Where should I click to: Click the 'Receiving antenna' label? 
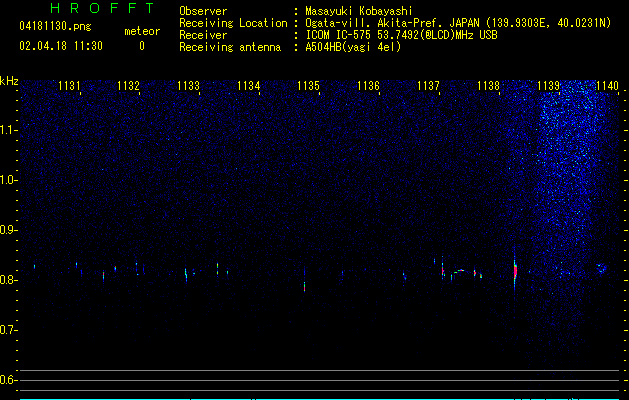pos(230,47)
